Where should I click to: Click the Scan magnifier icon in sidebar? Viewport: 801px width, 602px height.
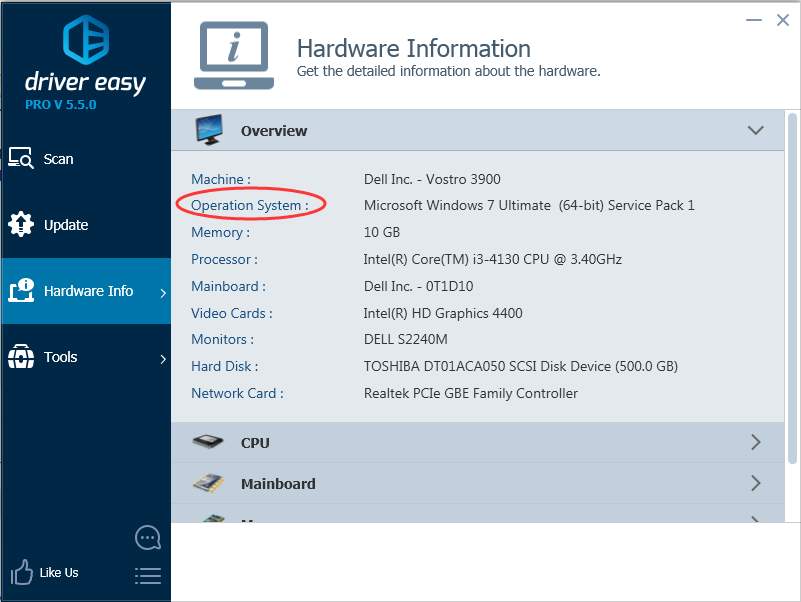(x=21, y=159)
